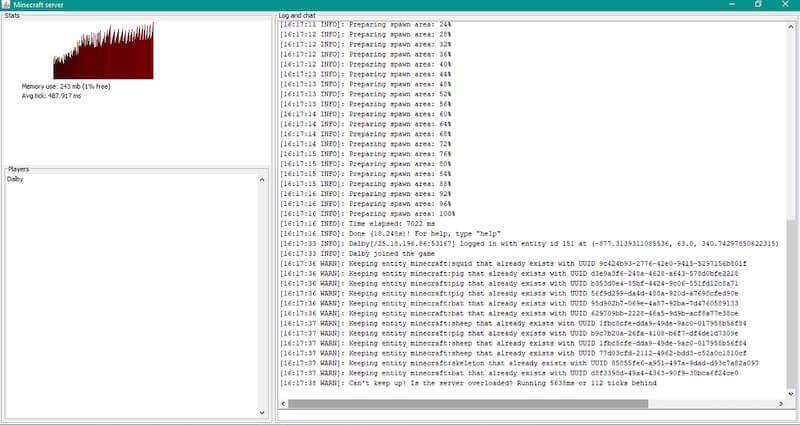Click the 'Preparing spawn area: 44%' log line
Image resolution: width=800 pixels, height=425 pixels.
point(366,74)
